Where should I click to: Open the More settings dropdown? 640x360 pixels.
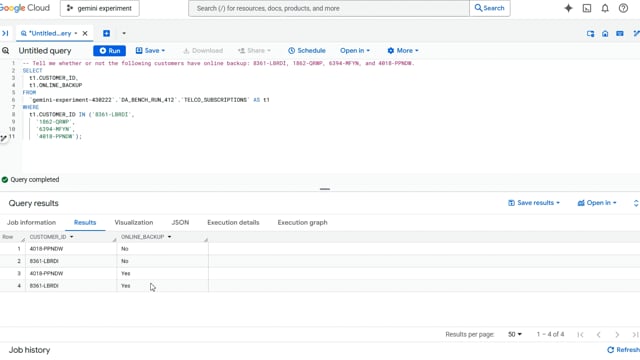pyautogui.click(x=403, y=51)
